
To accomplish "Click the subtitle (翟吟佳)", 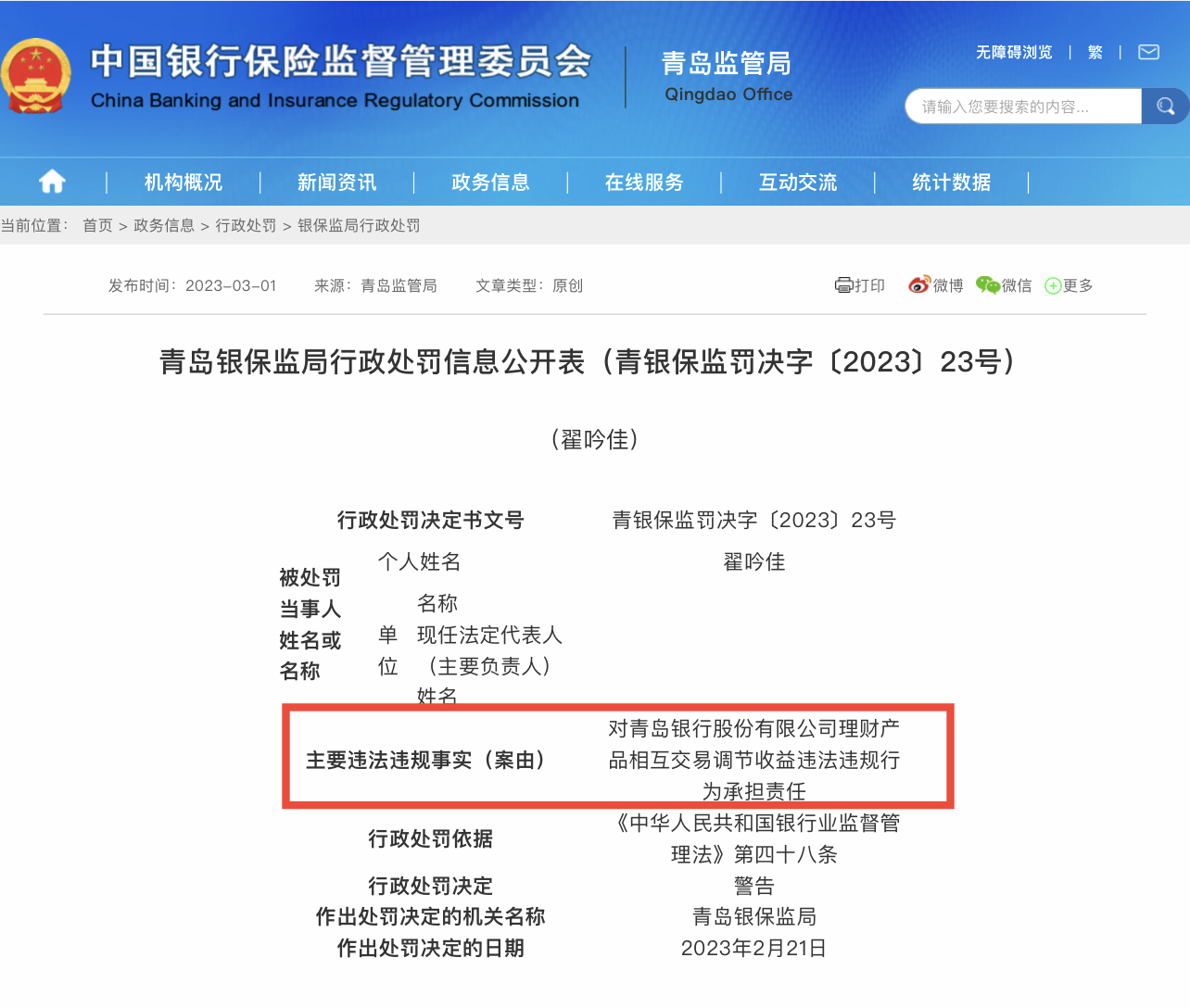I will (x=594, y=439).
